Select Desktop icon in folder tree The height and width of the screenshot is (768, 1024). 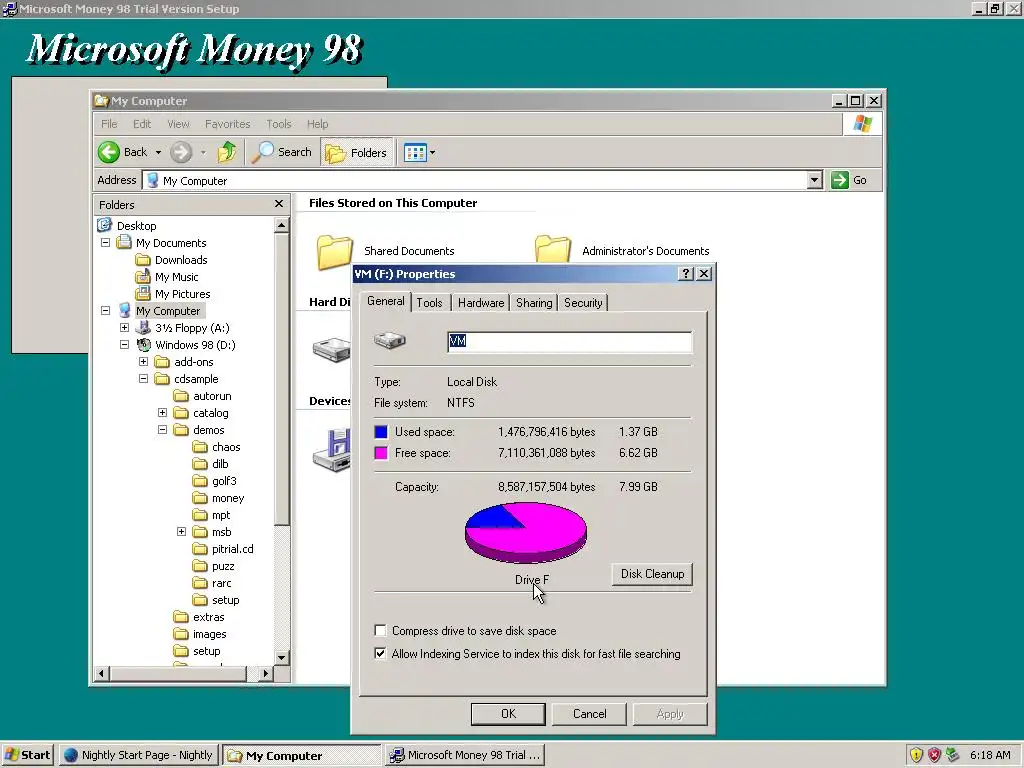(x=104, y=225)
